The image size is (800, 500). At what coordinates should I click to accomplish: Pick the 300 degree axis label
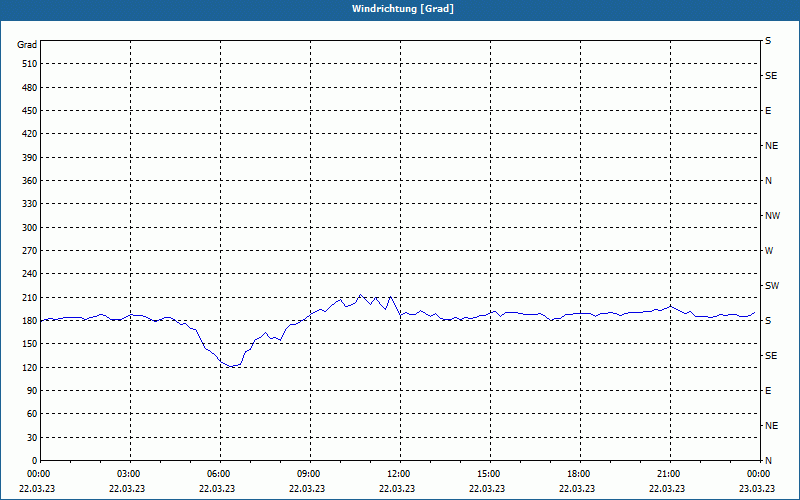[29, 228]
